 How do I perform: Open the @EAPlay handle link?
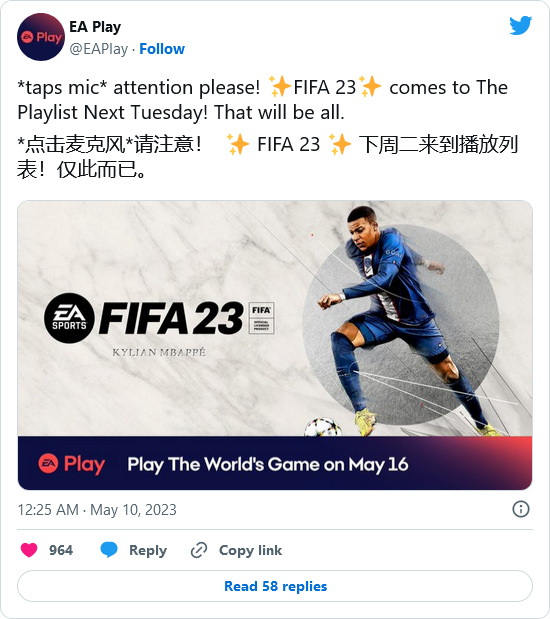99,49
